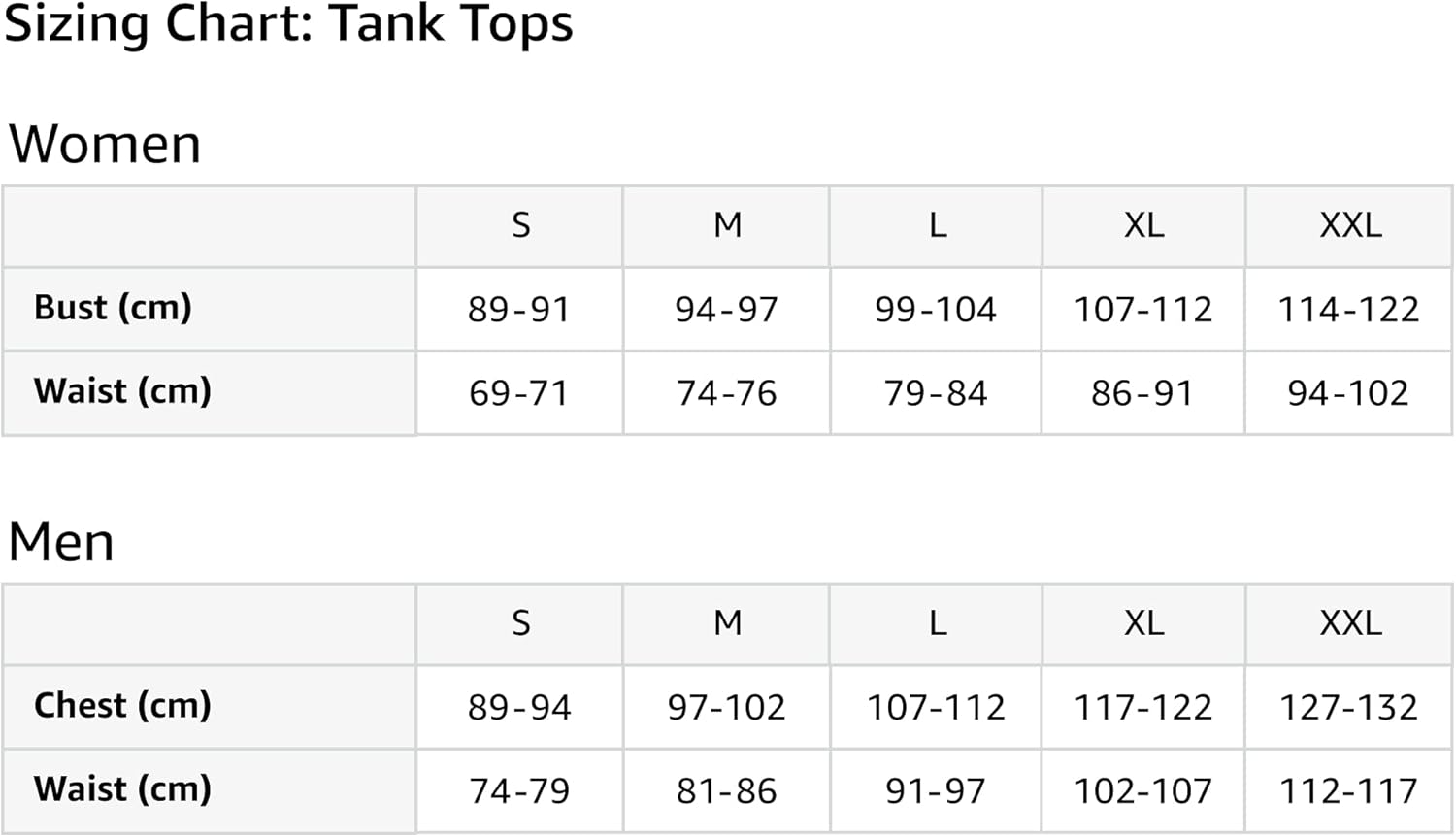
Task: Click the chest value 127-132
Action: coord(1348,708)
